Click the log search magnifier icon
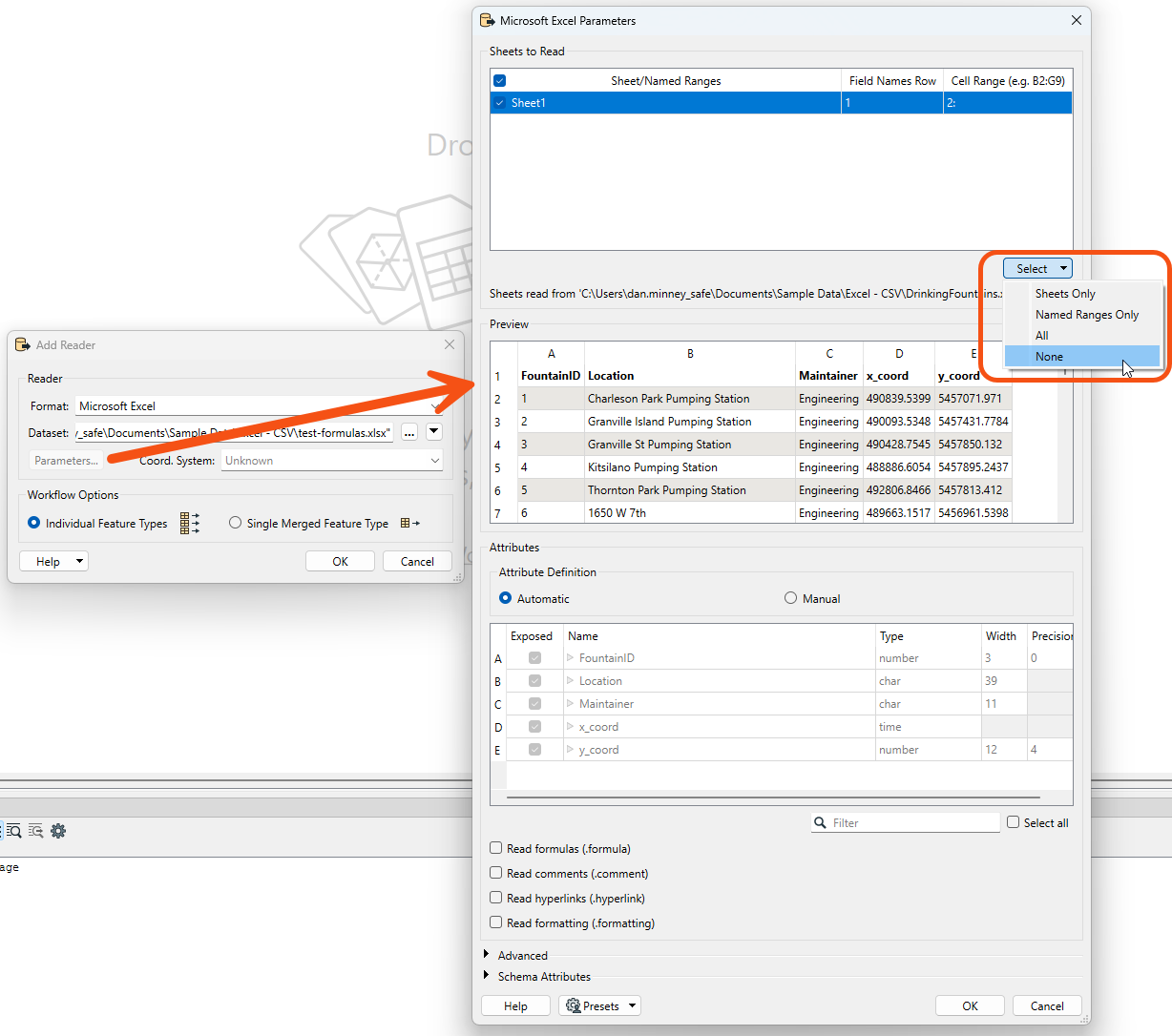Viewport: 1172px width, 1036px height. (x=13, y=831)
